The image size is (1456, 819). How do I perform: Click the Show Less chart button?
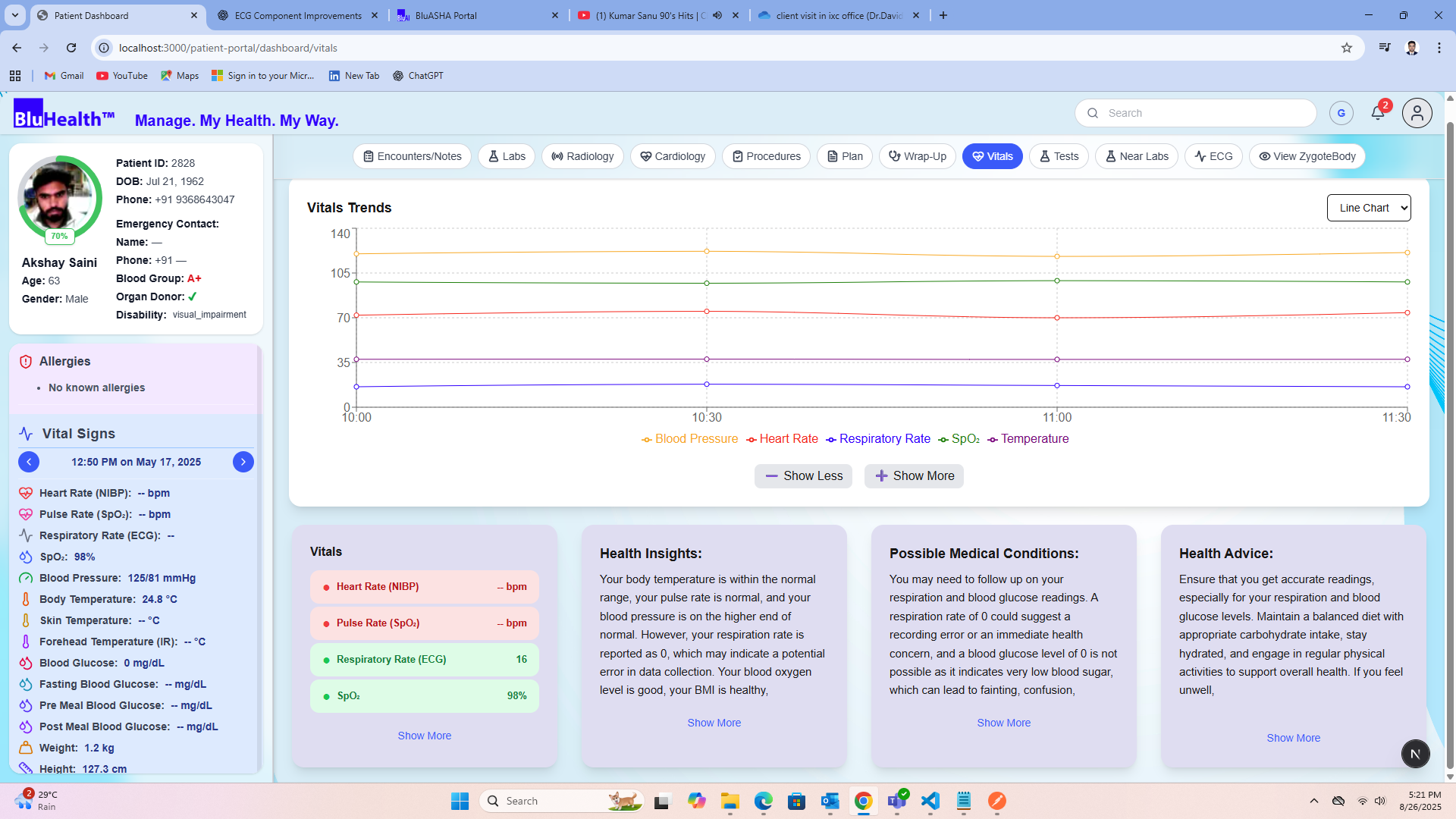coord(803,476)
